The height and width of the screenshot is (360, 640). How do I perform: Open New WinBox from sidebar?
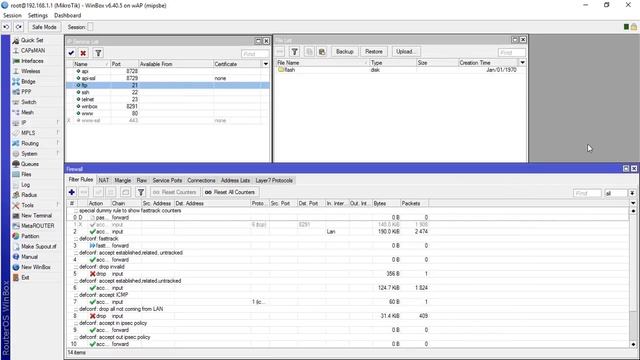click(36, 267)
